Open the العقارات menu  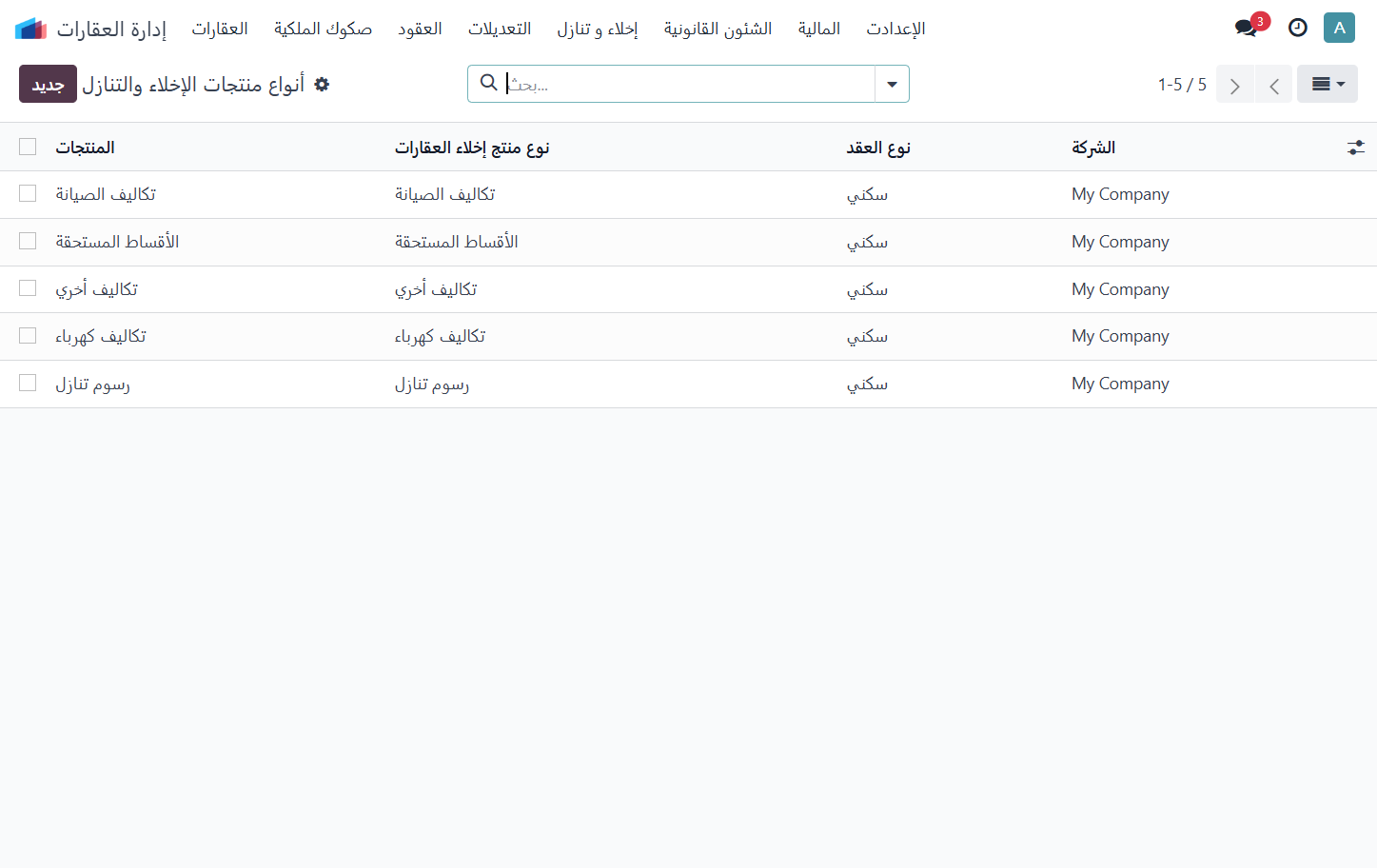coord(220,29)
